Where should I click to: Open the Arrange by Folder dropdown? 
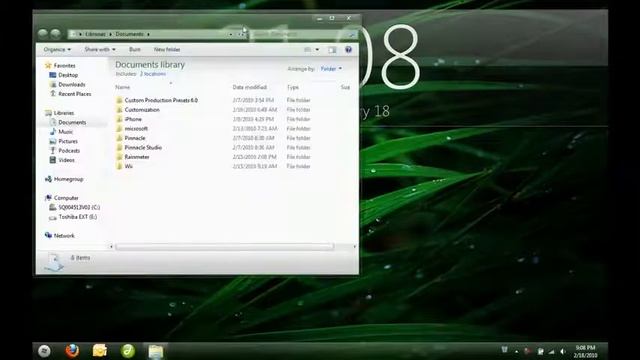click(x=331, y=69)
